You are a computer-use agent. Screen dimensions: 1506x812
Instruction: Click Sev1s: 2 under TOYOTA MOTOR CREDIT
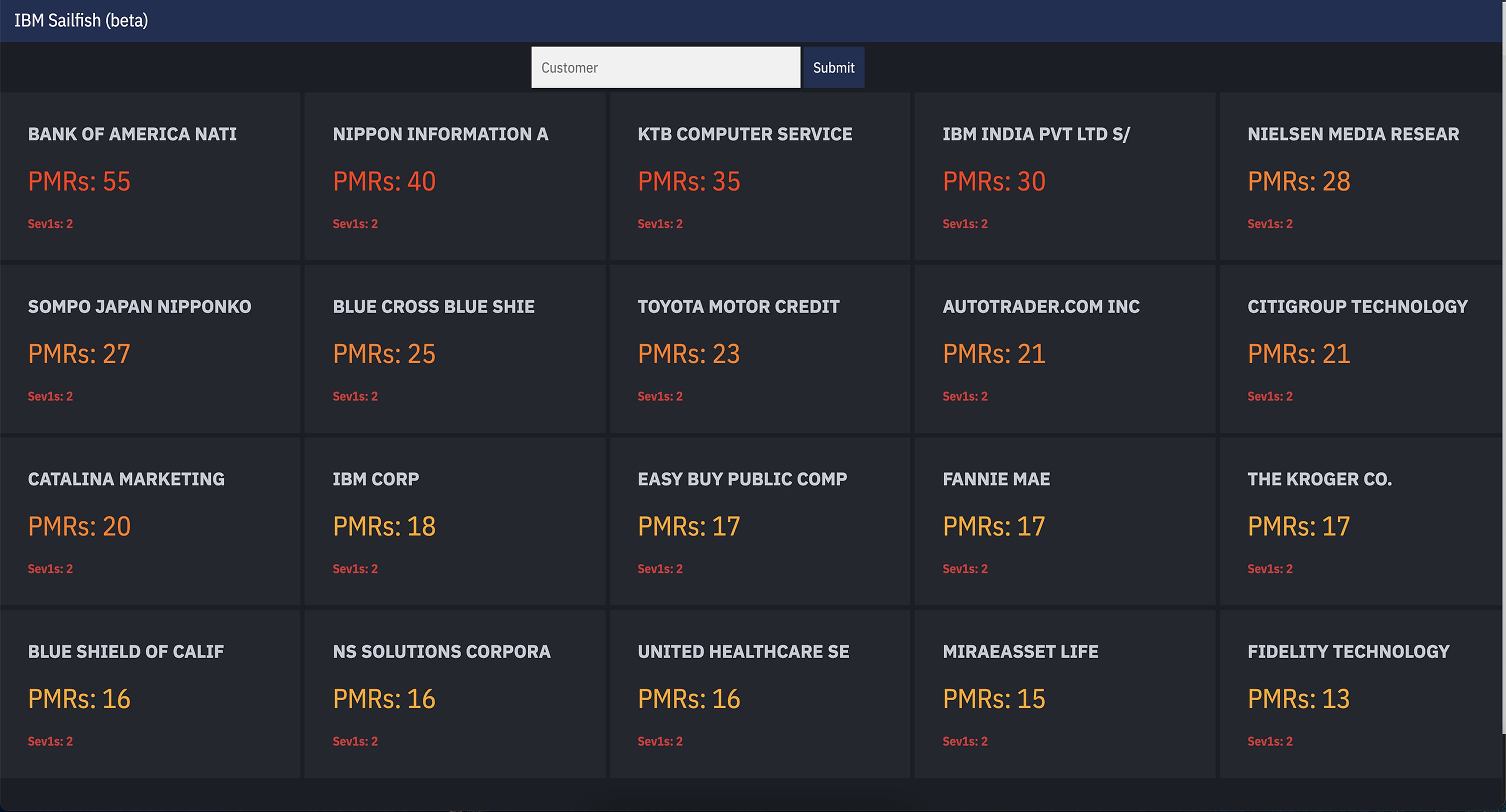[x=660, y=396]
